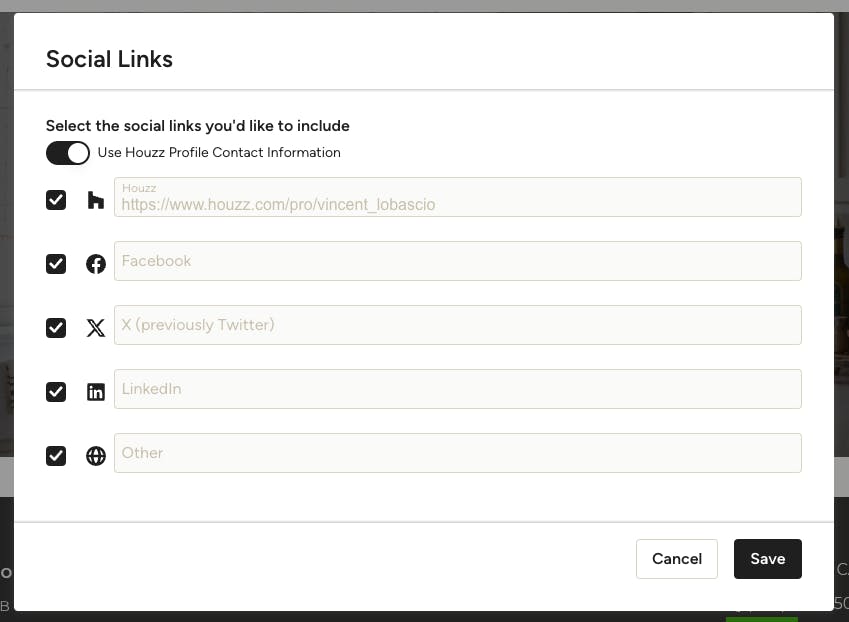The width and height of the screenshot is (849, 622).
Task: Uncheck the LinkedIn link checkbox
Action: pos(56,391)
